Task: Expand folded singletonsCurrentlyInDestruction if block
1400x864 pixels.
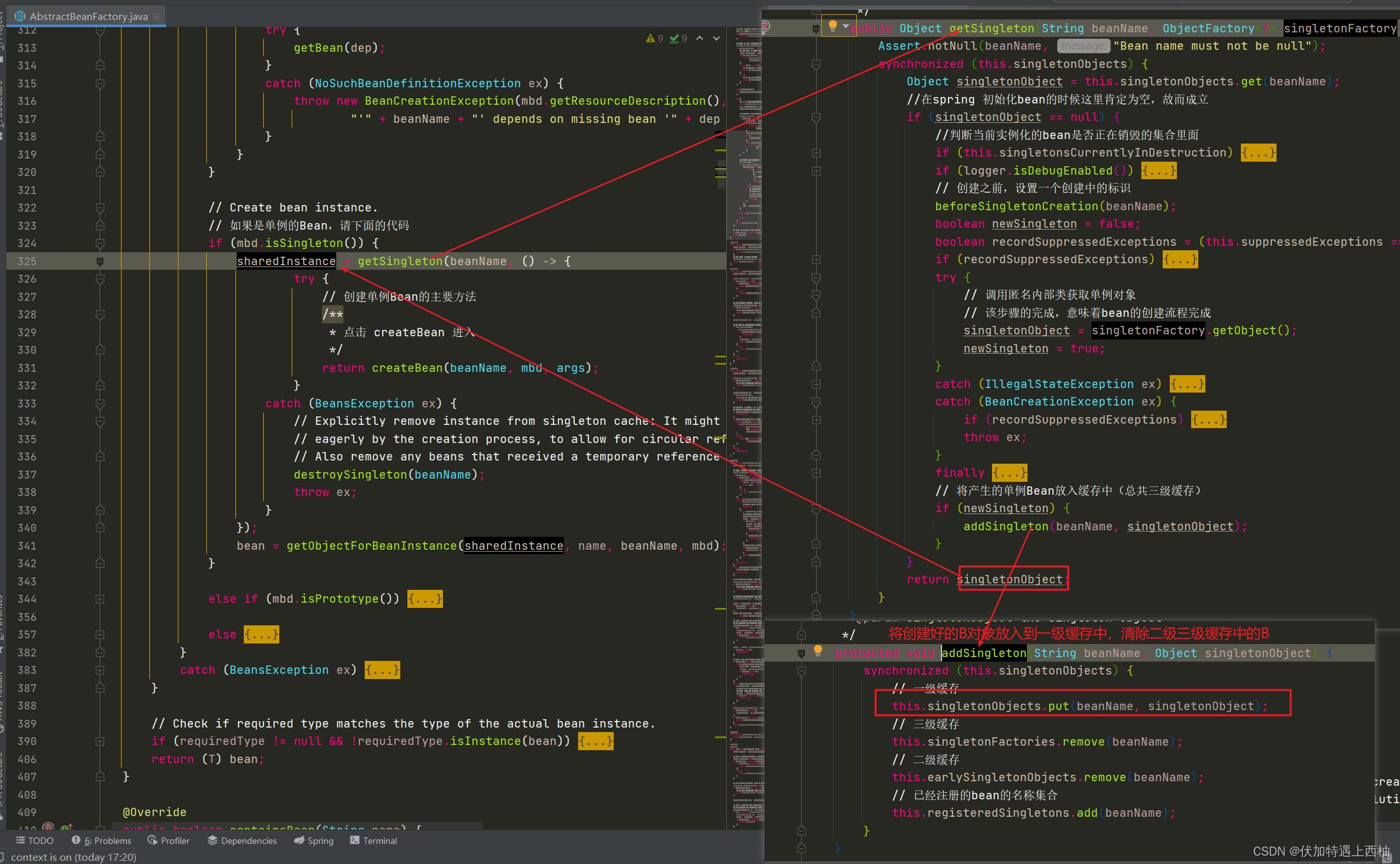Action: tap(1258, 153)
